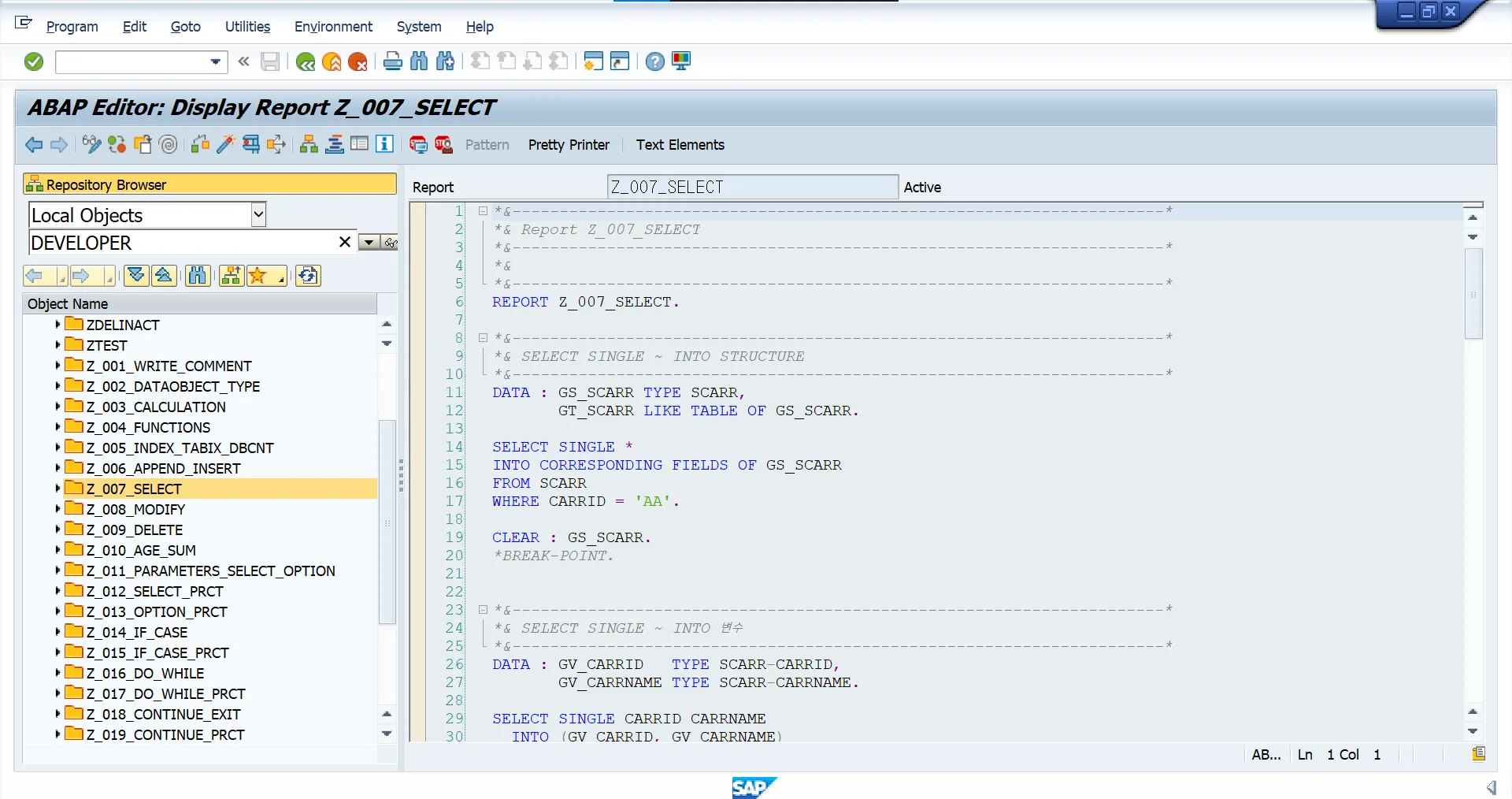Click the Help question mark icon
The height and width of the screenshot is (799, 1512).
654,61
